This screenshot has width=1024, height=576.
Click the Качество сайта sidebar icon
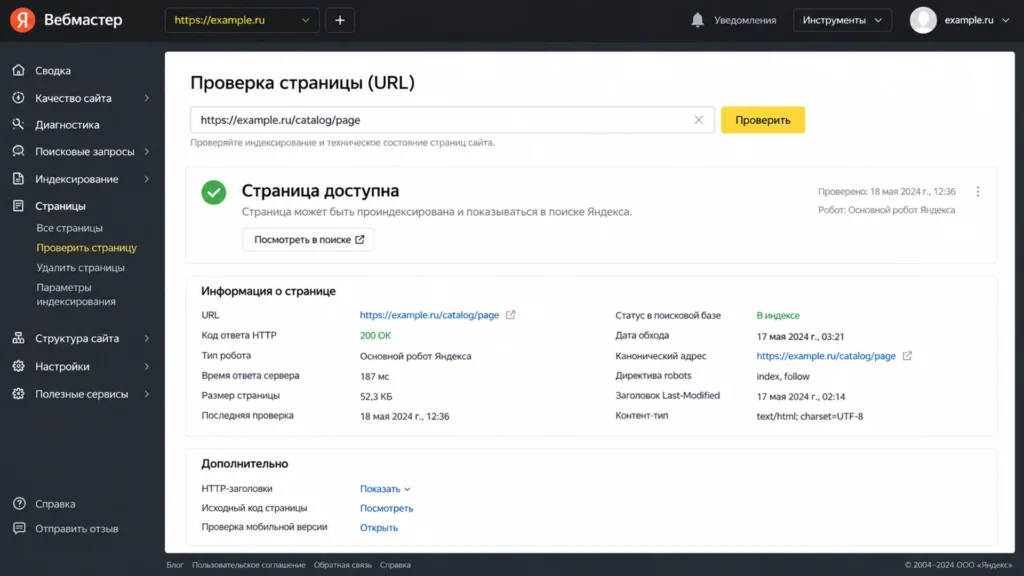tap(18, 97)
